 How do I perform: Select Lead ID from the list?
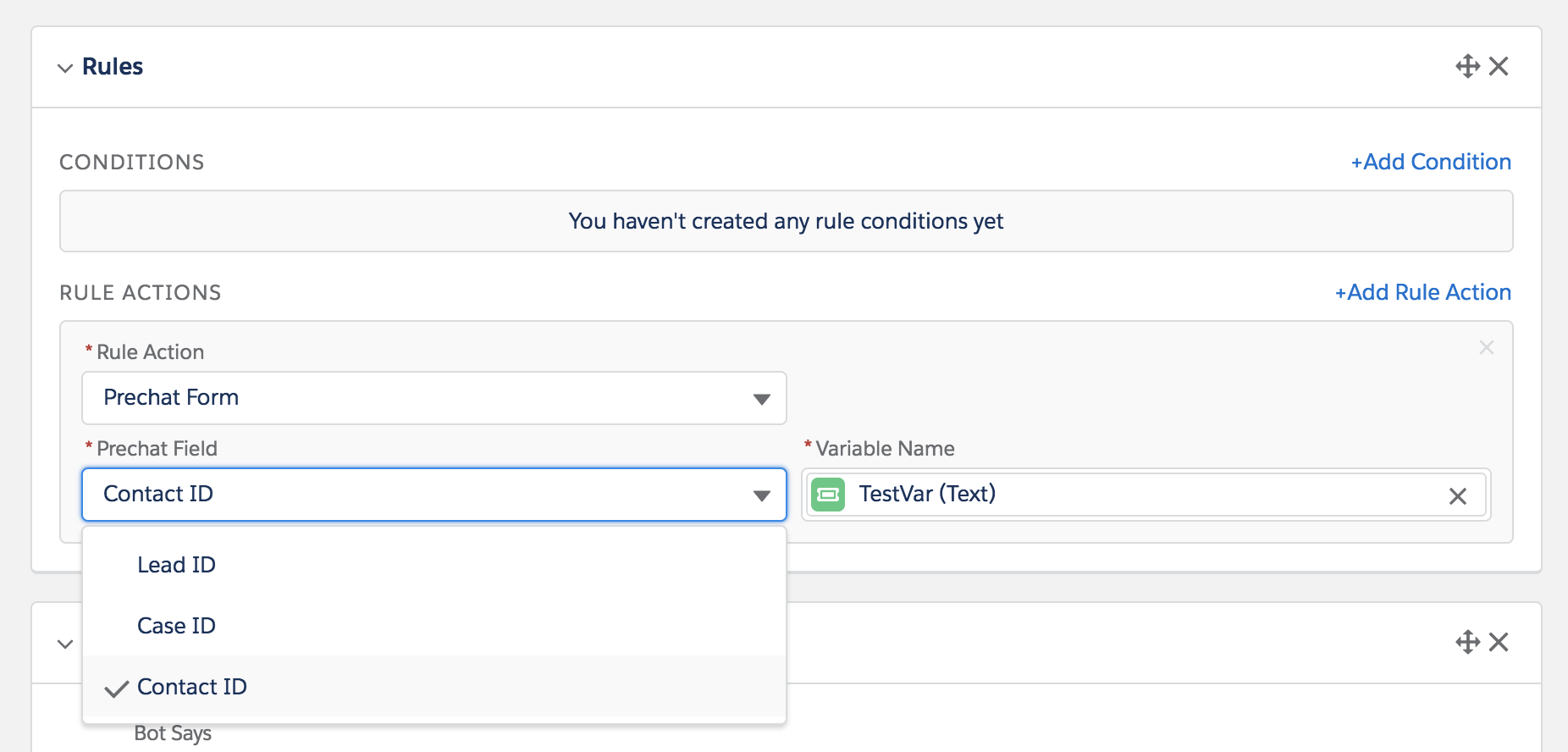pyautogui.click(x=176, y=565)
